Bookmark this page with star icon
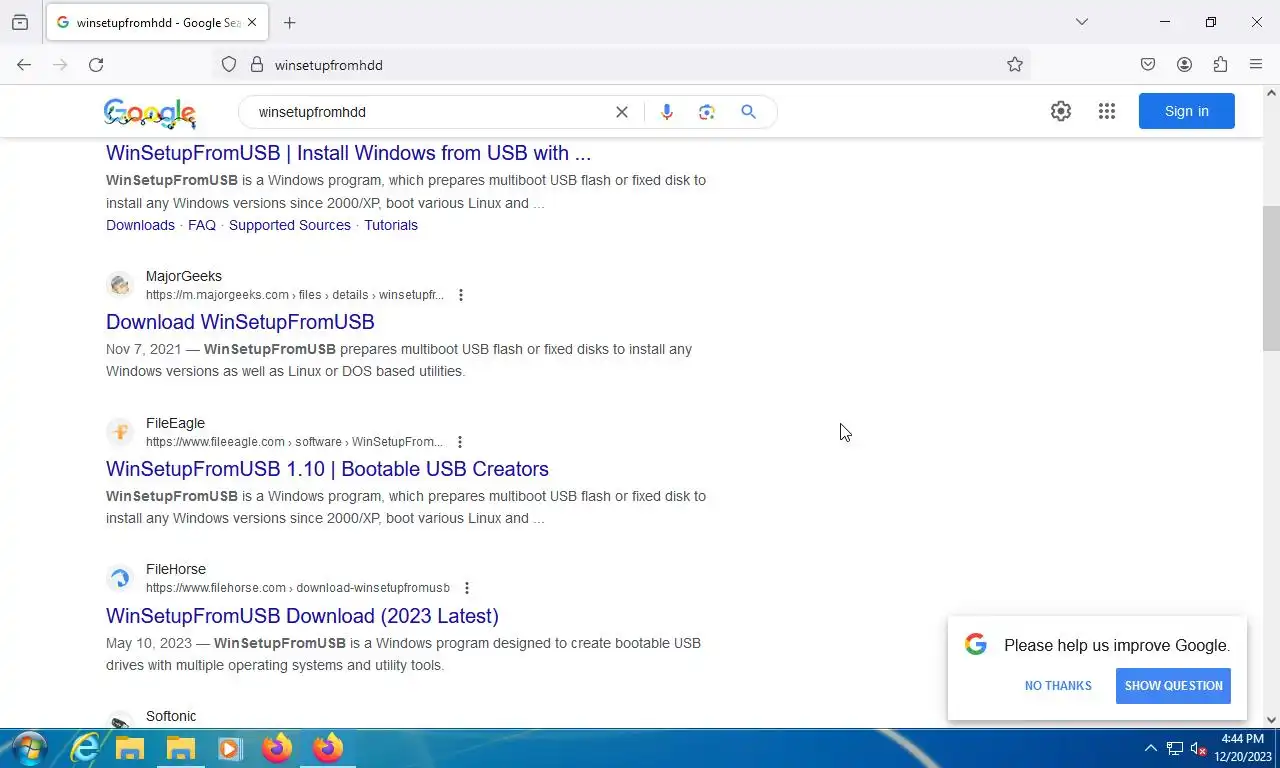The height and width of the screenshot is (768, 1280). 1015,64
